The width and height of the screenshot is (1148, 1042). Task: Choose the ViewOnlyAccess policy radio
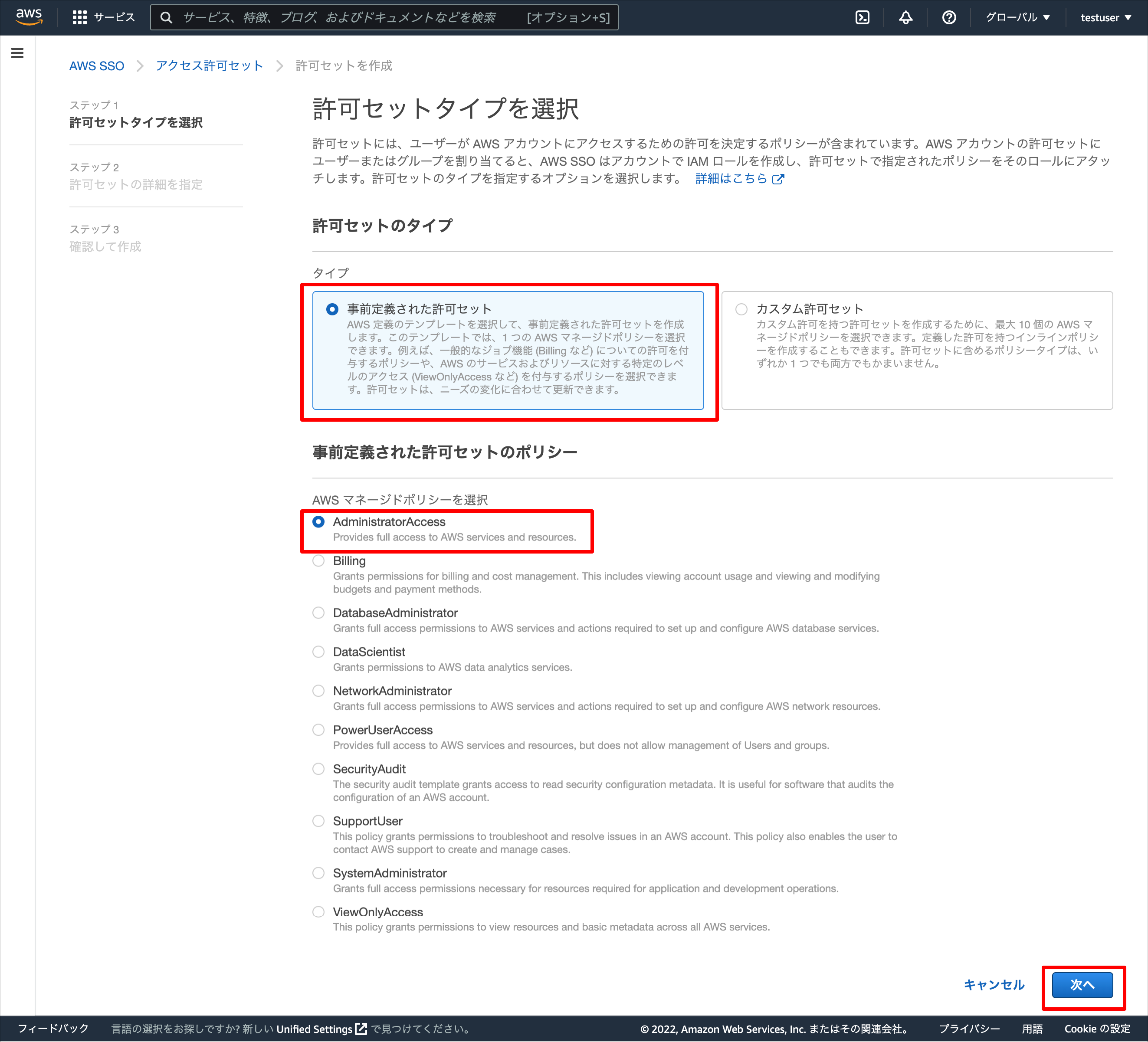click(318, 911)
